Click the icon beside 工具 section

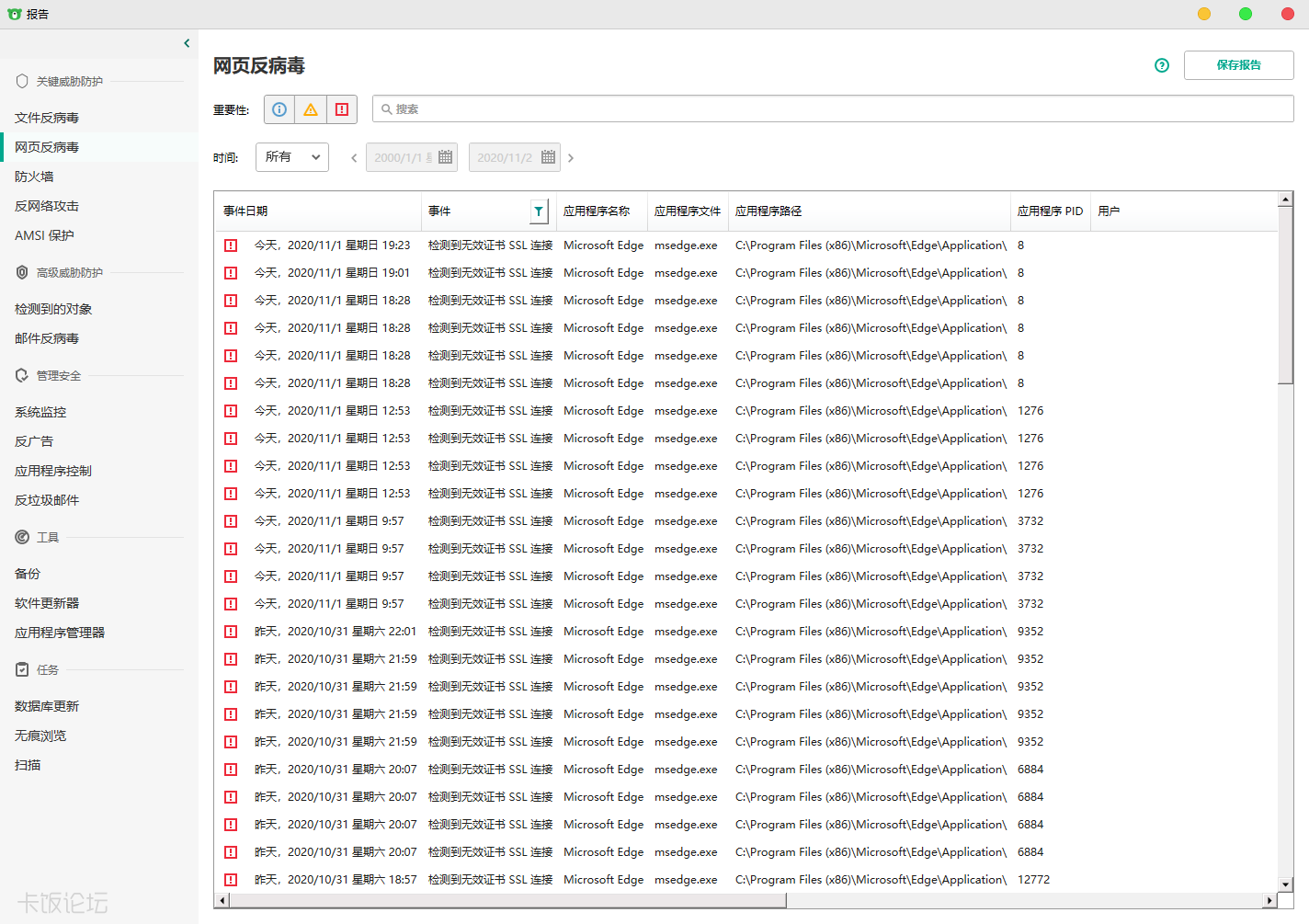[22, 537]
